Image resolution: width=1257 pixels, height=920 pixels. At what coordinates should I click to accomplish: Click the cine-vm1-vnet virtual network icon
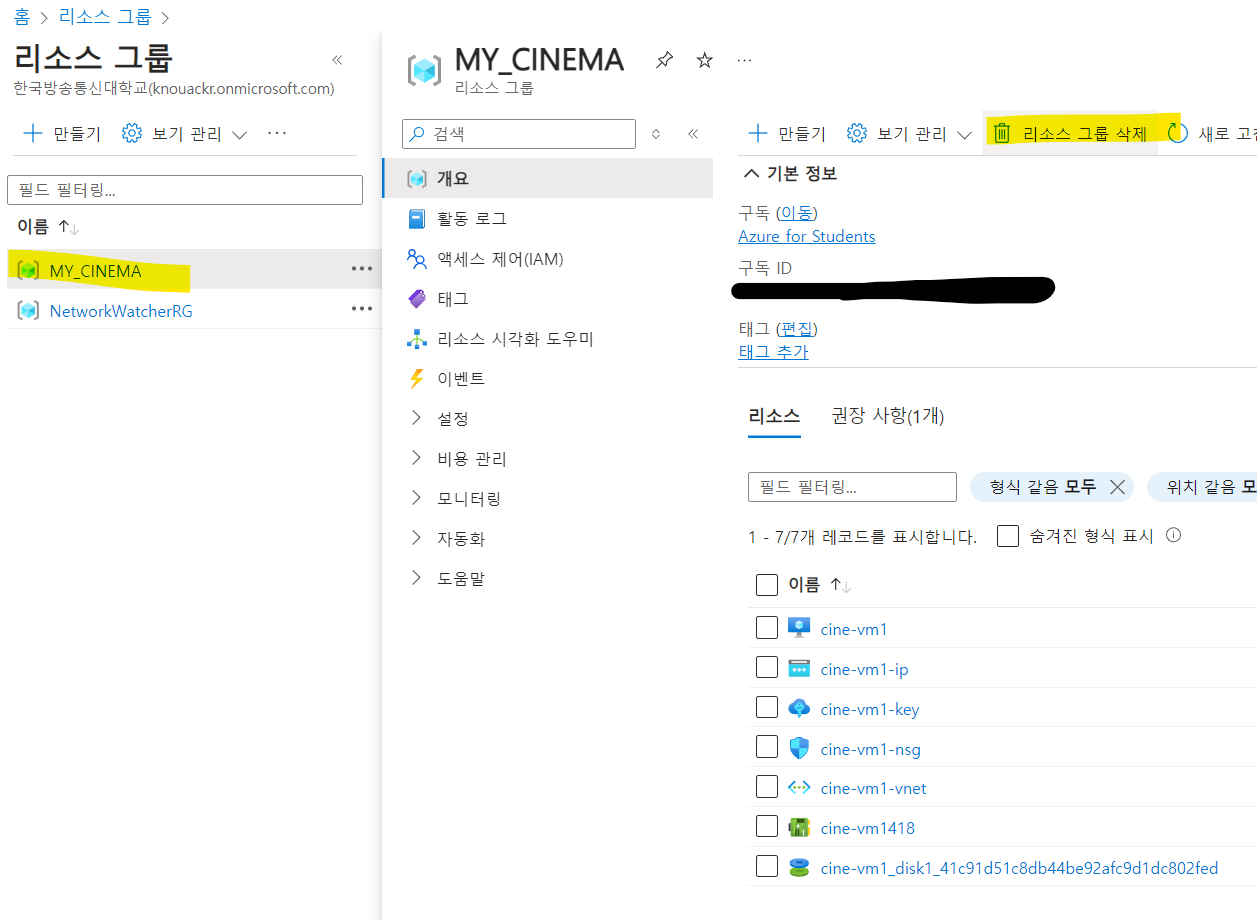[x=798, y=788]
